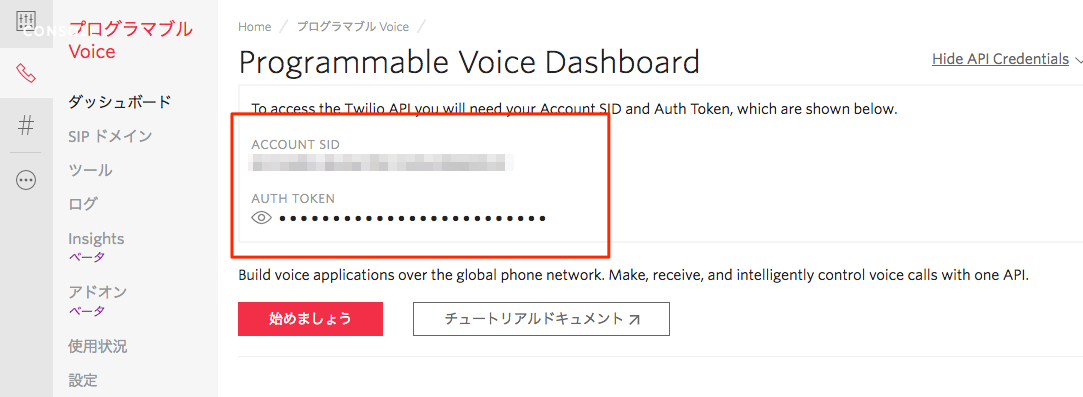Open the Phone Numbers hash icon

[x=26, y=126]
